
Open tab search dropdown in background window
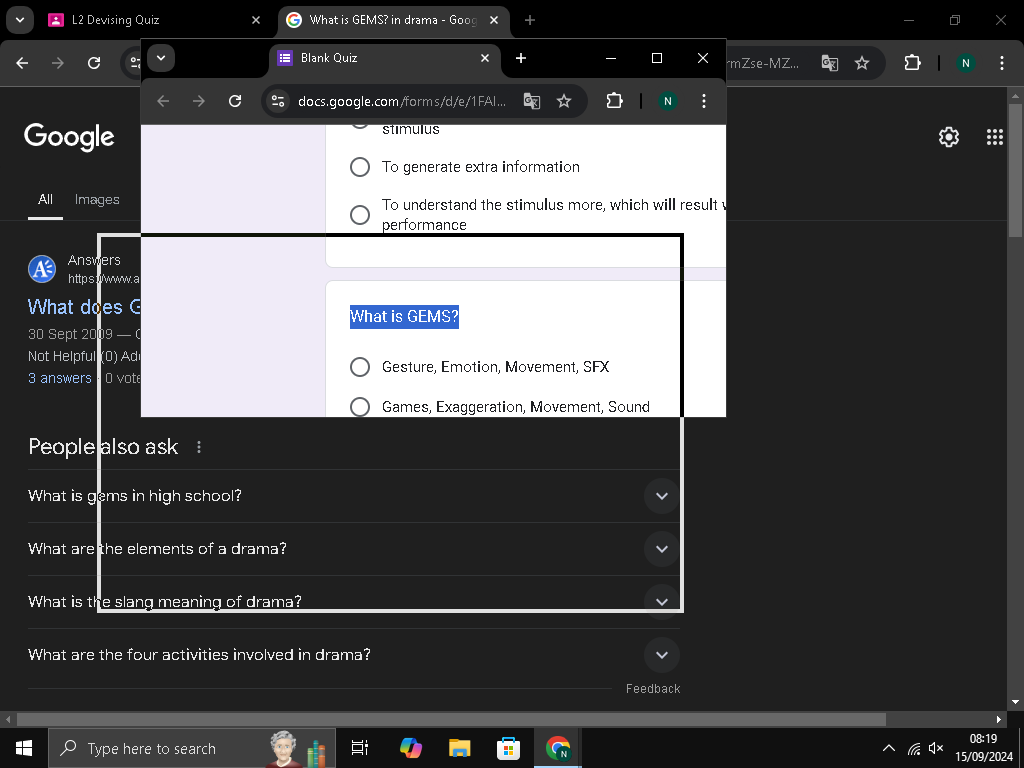(x=20, y=20)
